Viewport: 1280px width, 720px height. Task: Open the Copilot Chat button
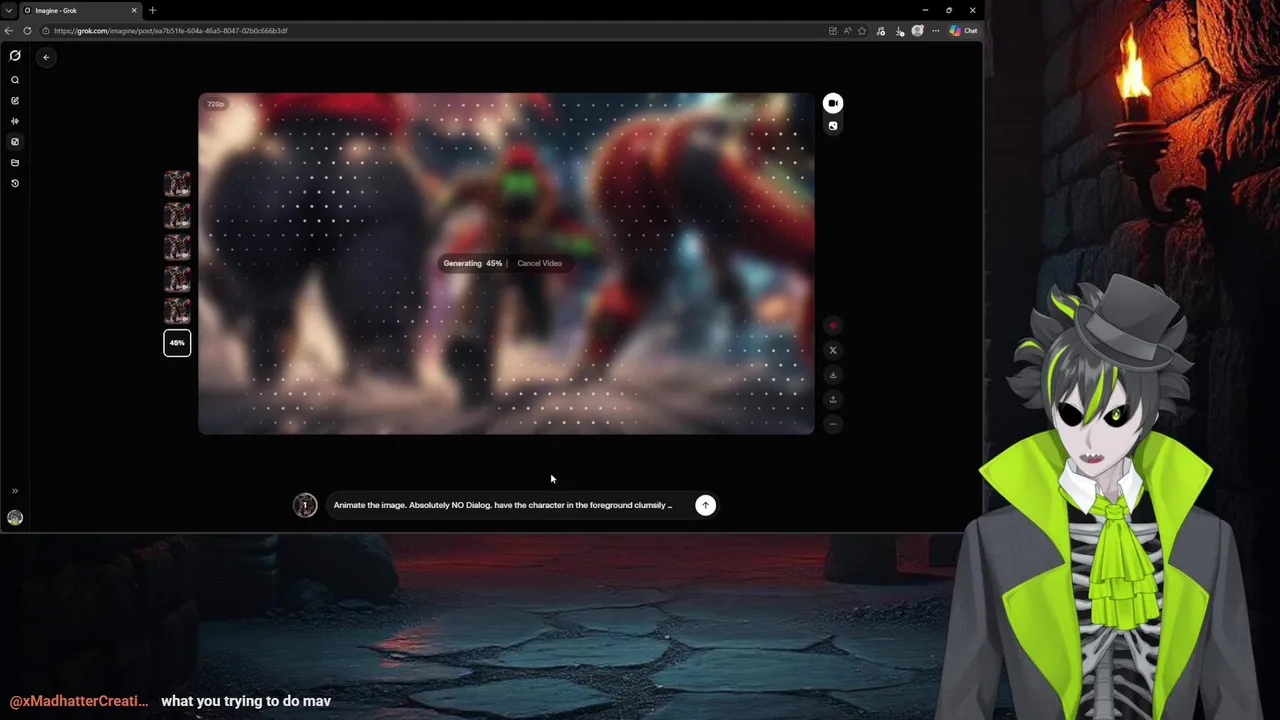click(964, 31)
